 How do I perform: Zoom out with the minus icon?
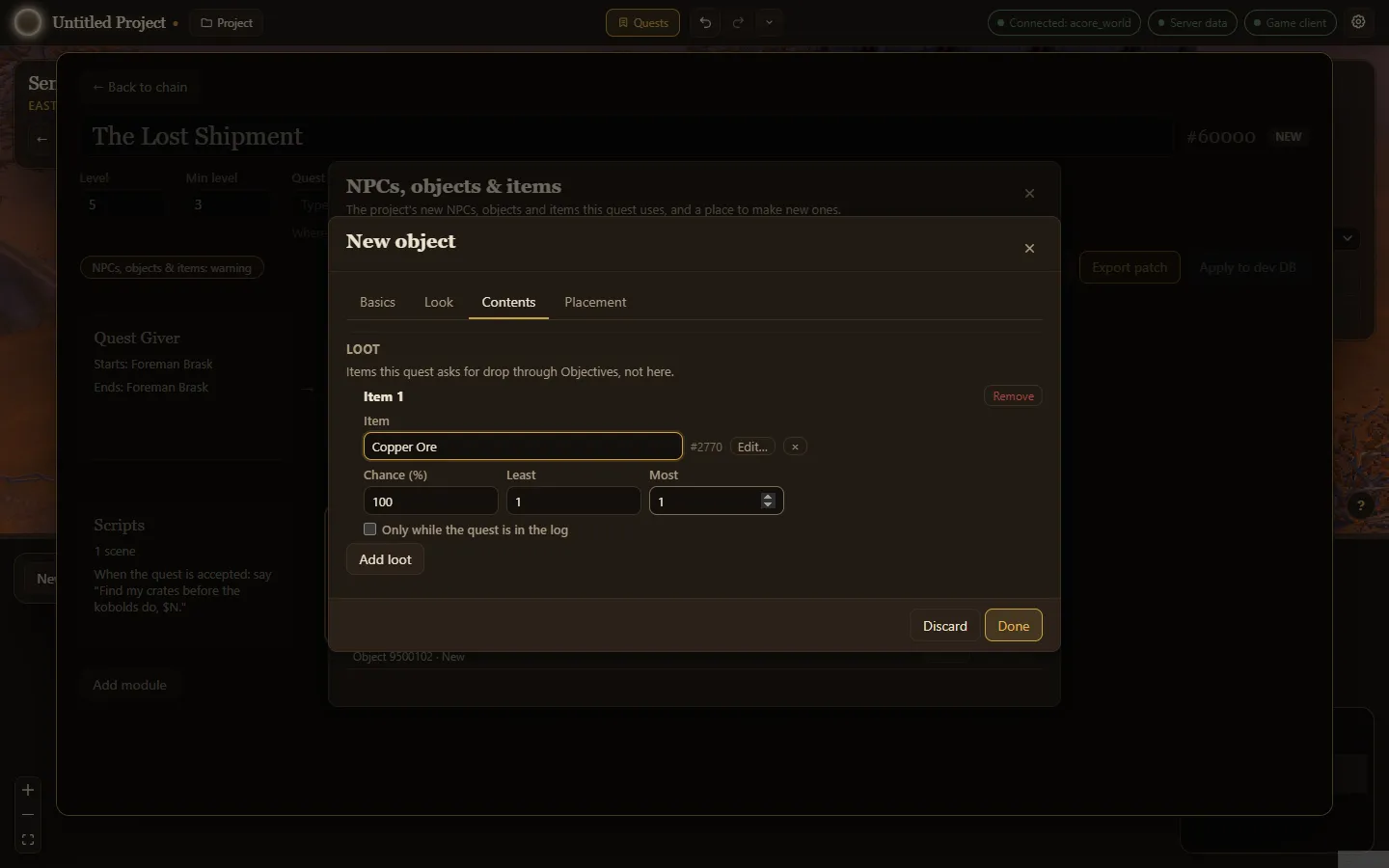[x=28, y=815]
